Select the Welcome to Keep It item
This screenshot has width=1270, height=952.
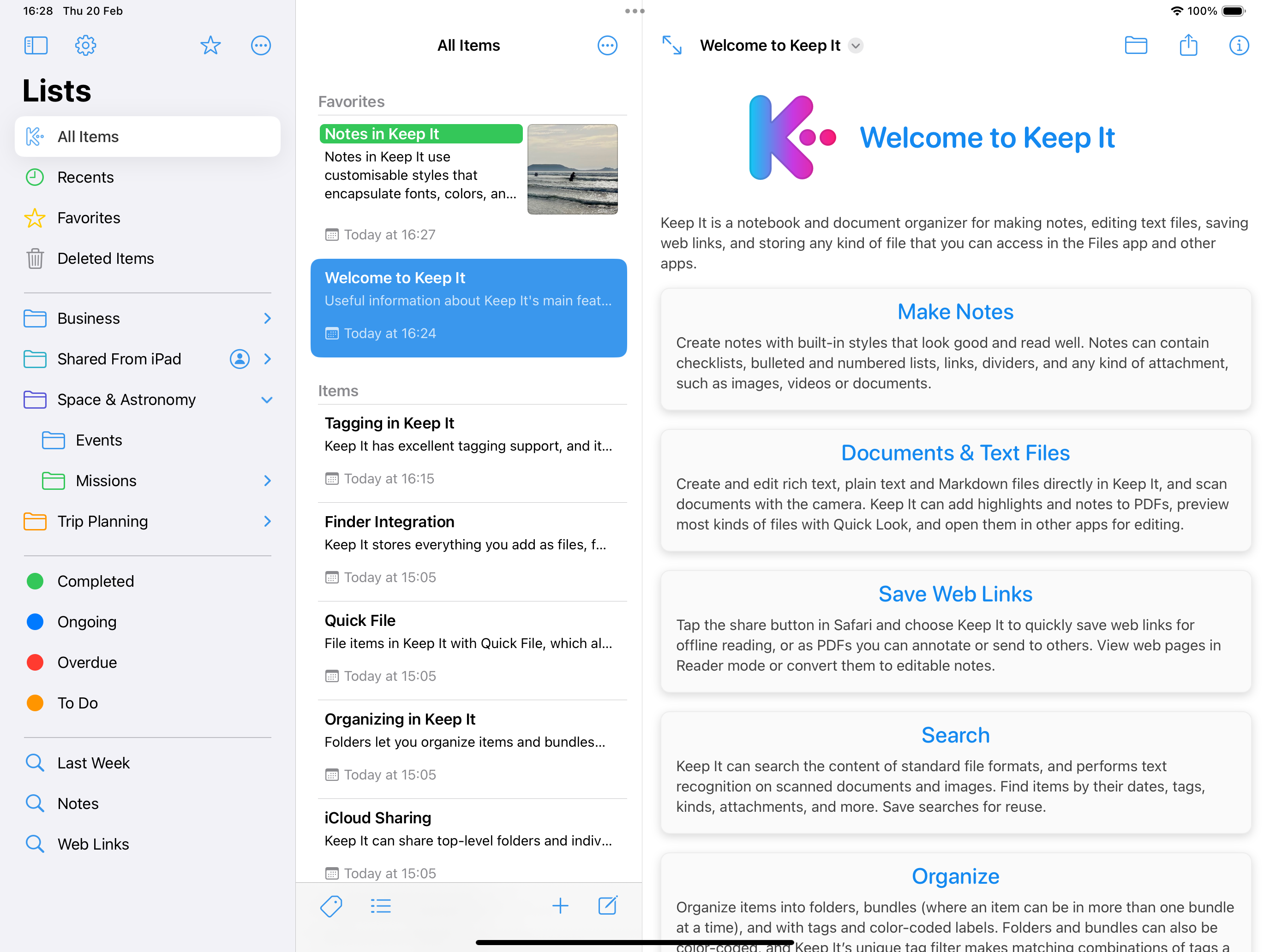[x=468, y=308]
